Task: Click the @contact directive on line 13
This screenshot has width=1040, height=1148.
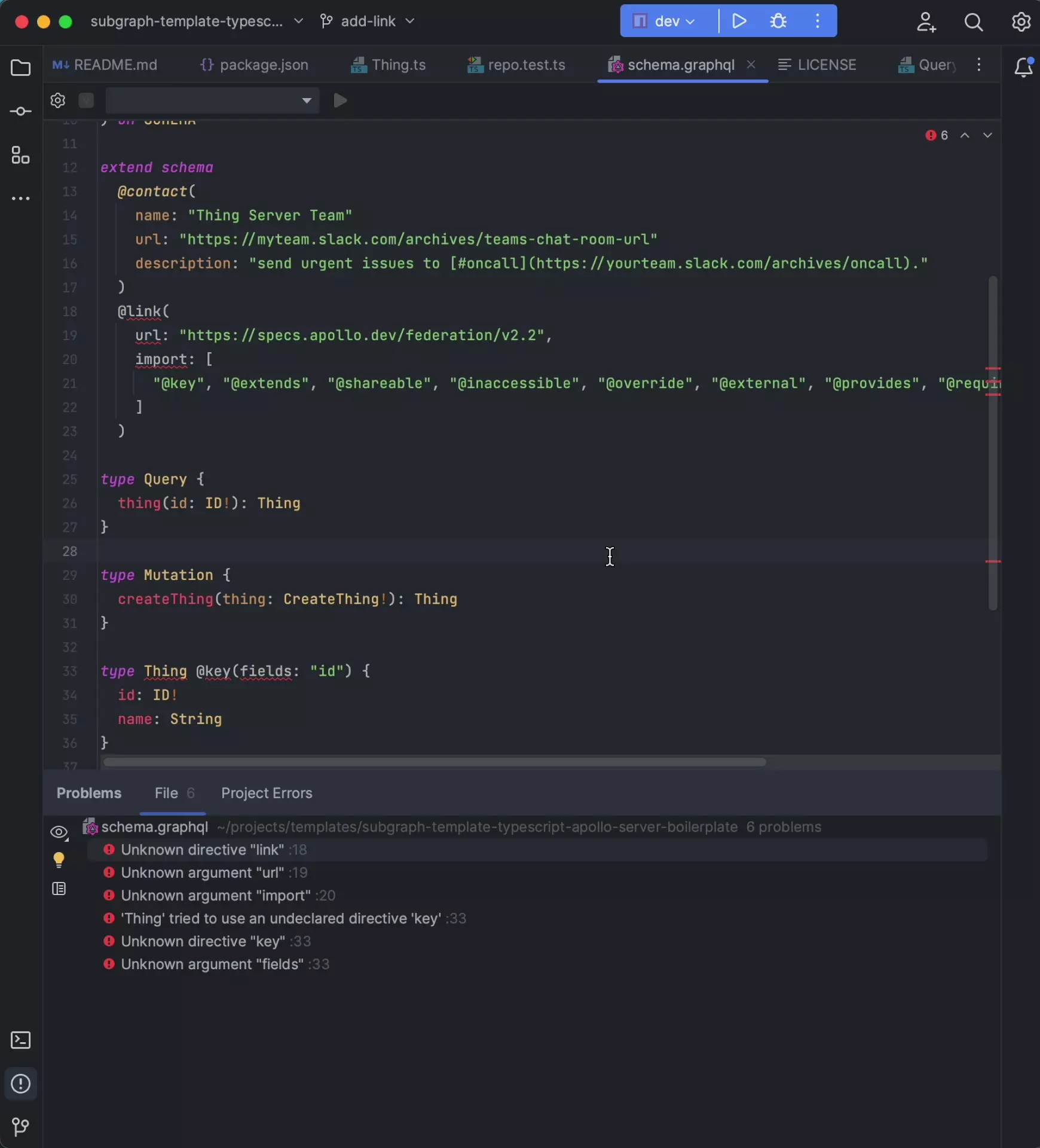Action: (152, 191)
